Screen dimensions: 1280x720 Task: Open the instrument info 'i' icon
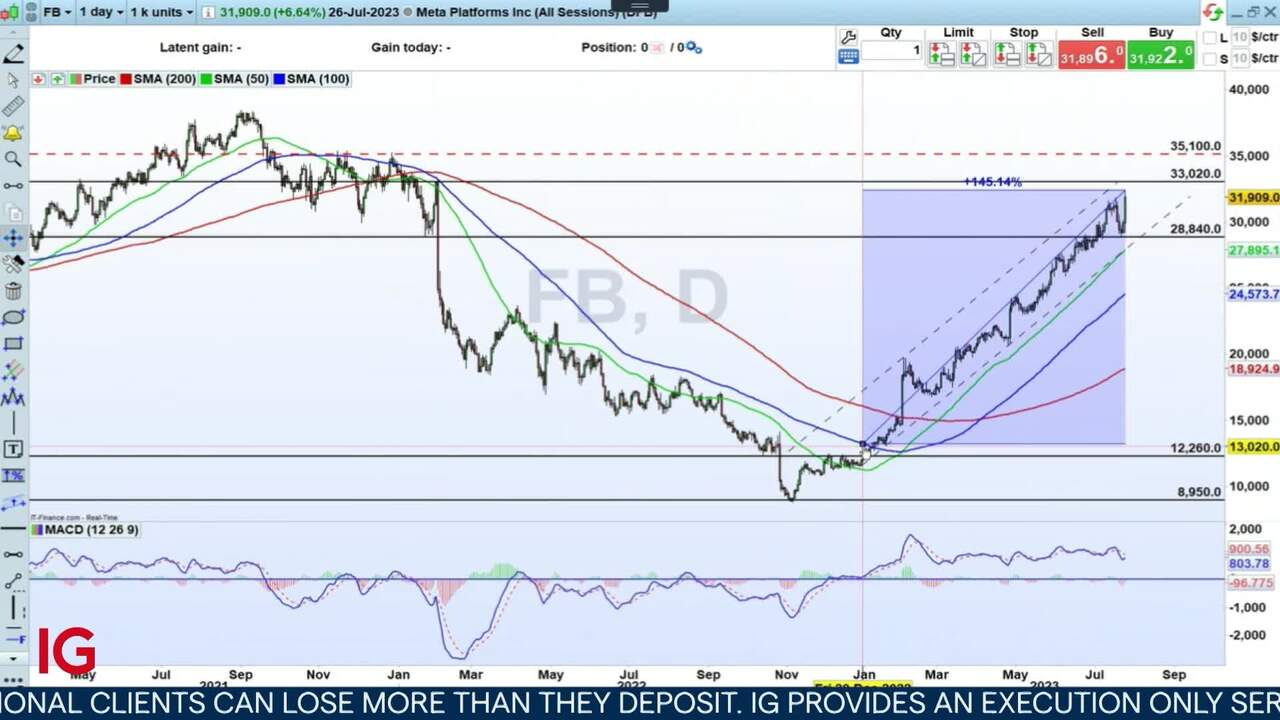pyautogui.click(x=208, y=12)
